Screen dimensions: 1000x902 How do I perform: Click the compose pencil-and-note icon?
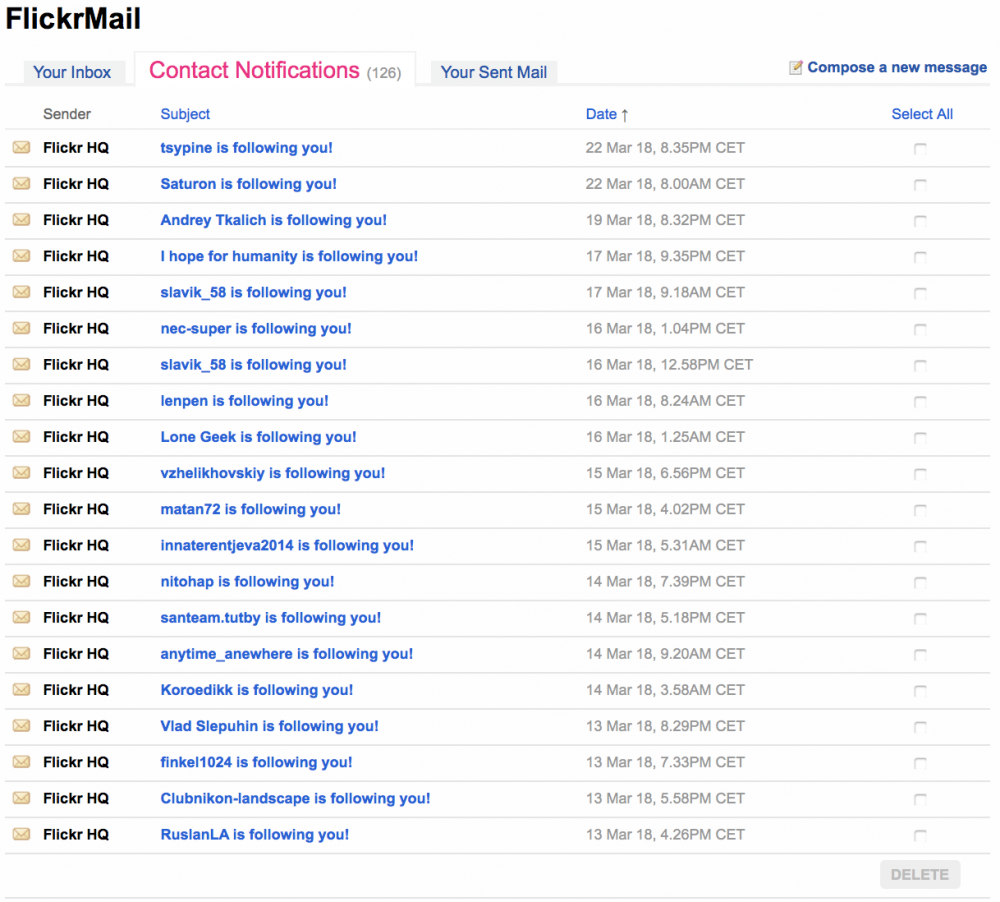pos(795,67)
